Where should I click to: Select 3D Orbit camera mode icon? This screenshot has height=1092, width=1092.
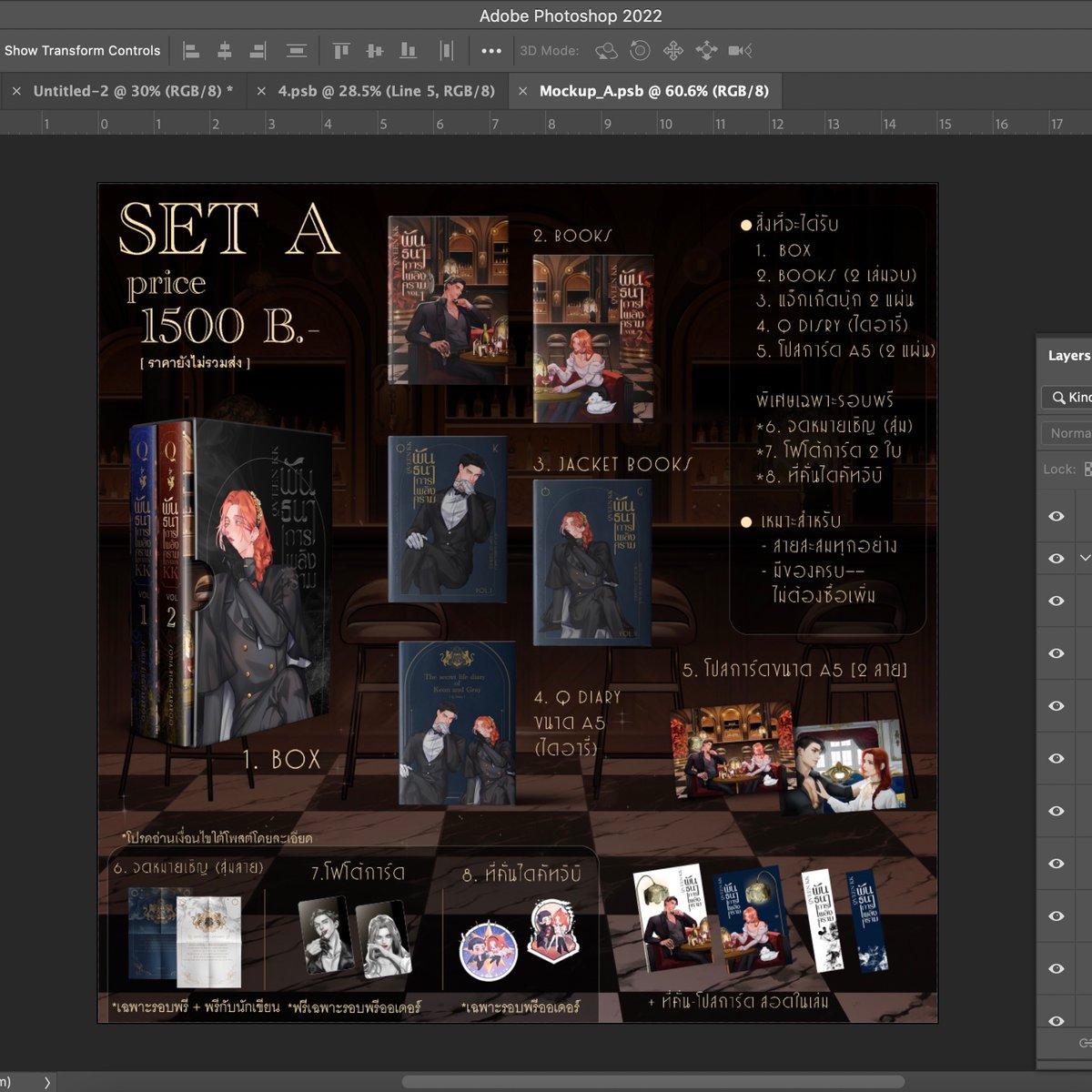[606, 51]
